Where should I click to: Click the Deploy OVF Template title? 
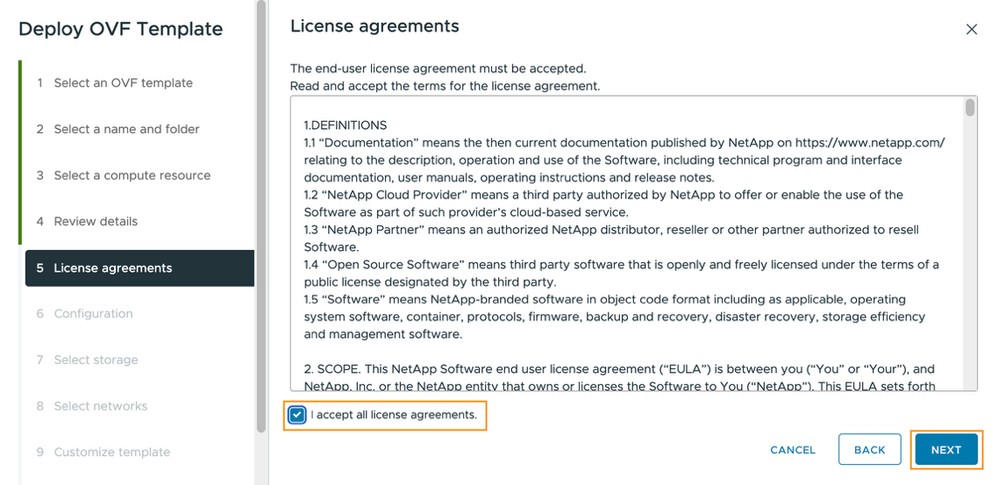(x=120, y=29)
